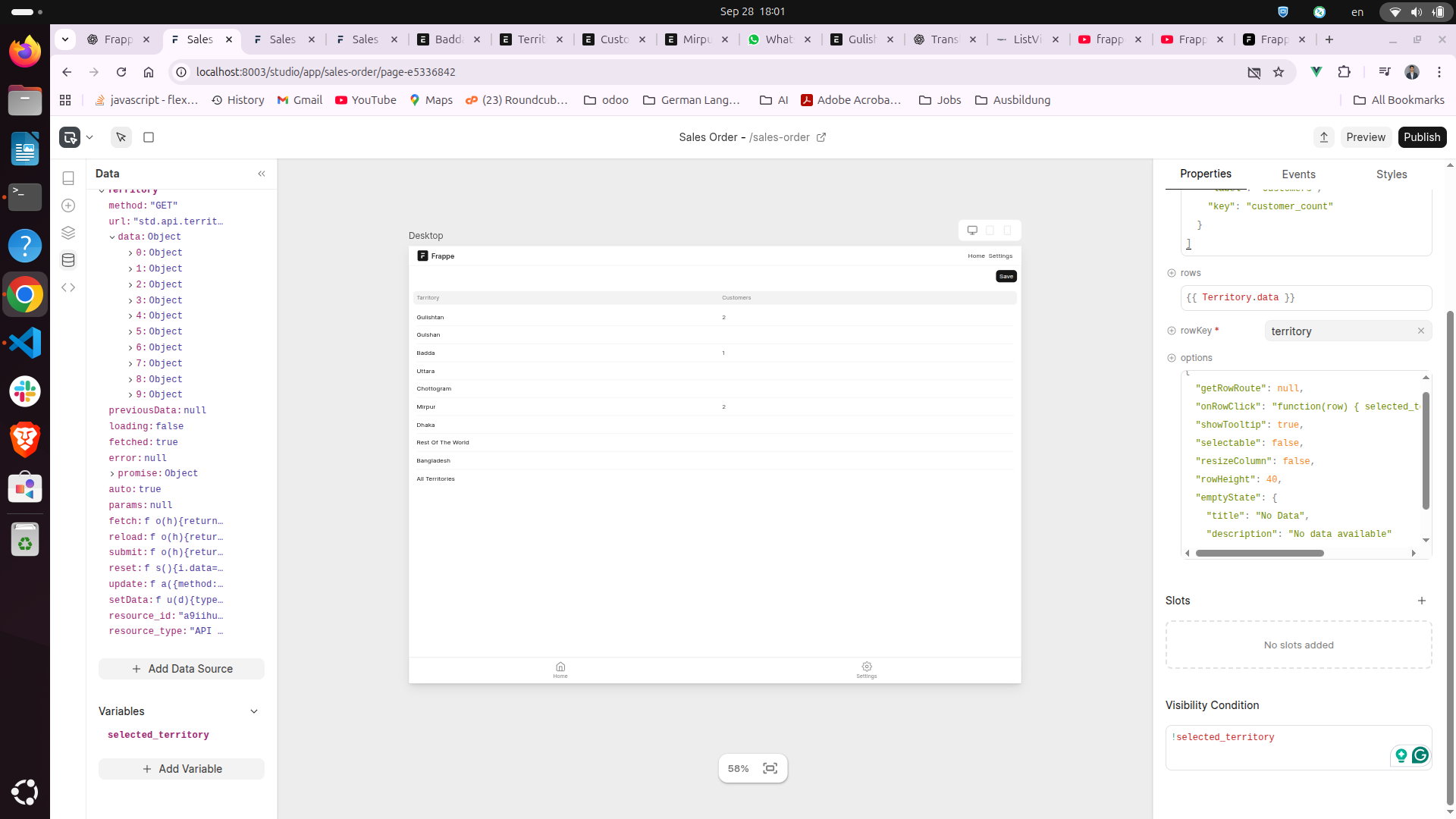Select the cursor pointer tool
This screenshot has height=819, width=1456.
121,137
